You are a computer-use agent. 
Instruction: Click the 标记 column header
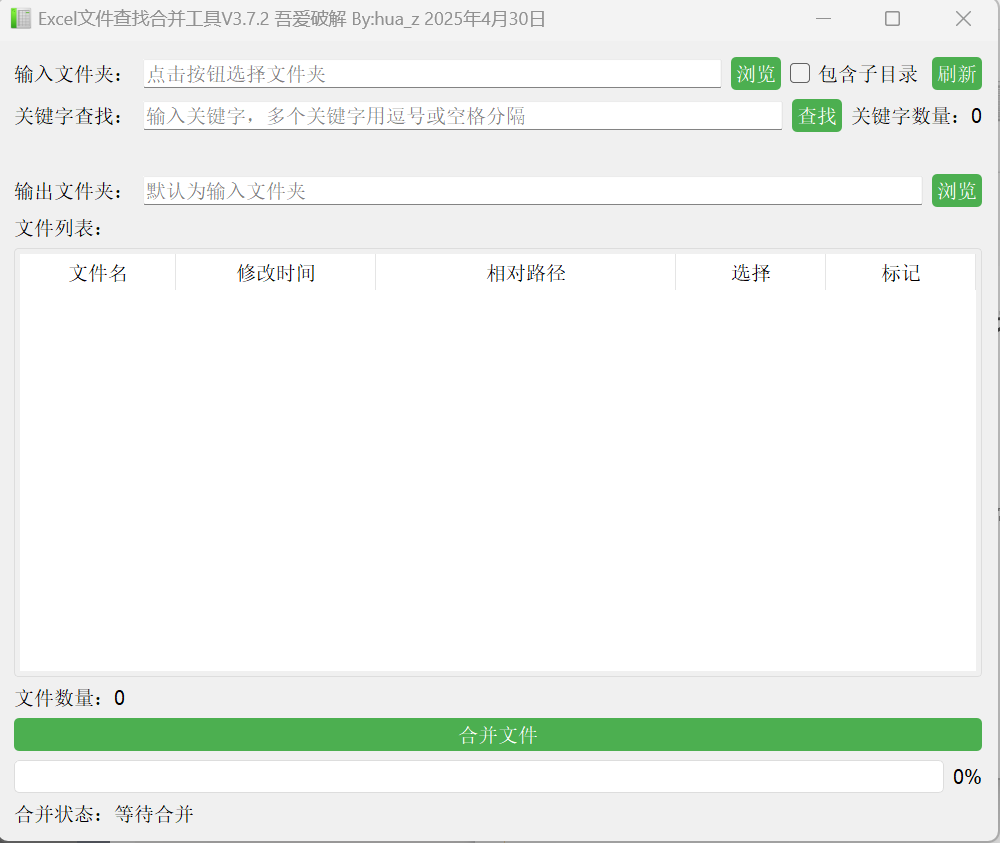pos(901,273)
